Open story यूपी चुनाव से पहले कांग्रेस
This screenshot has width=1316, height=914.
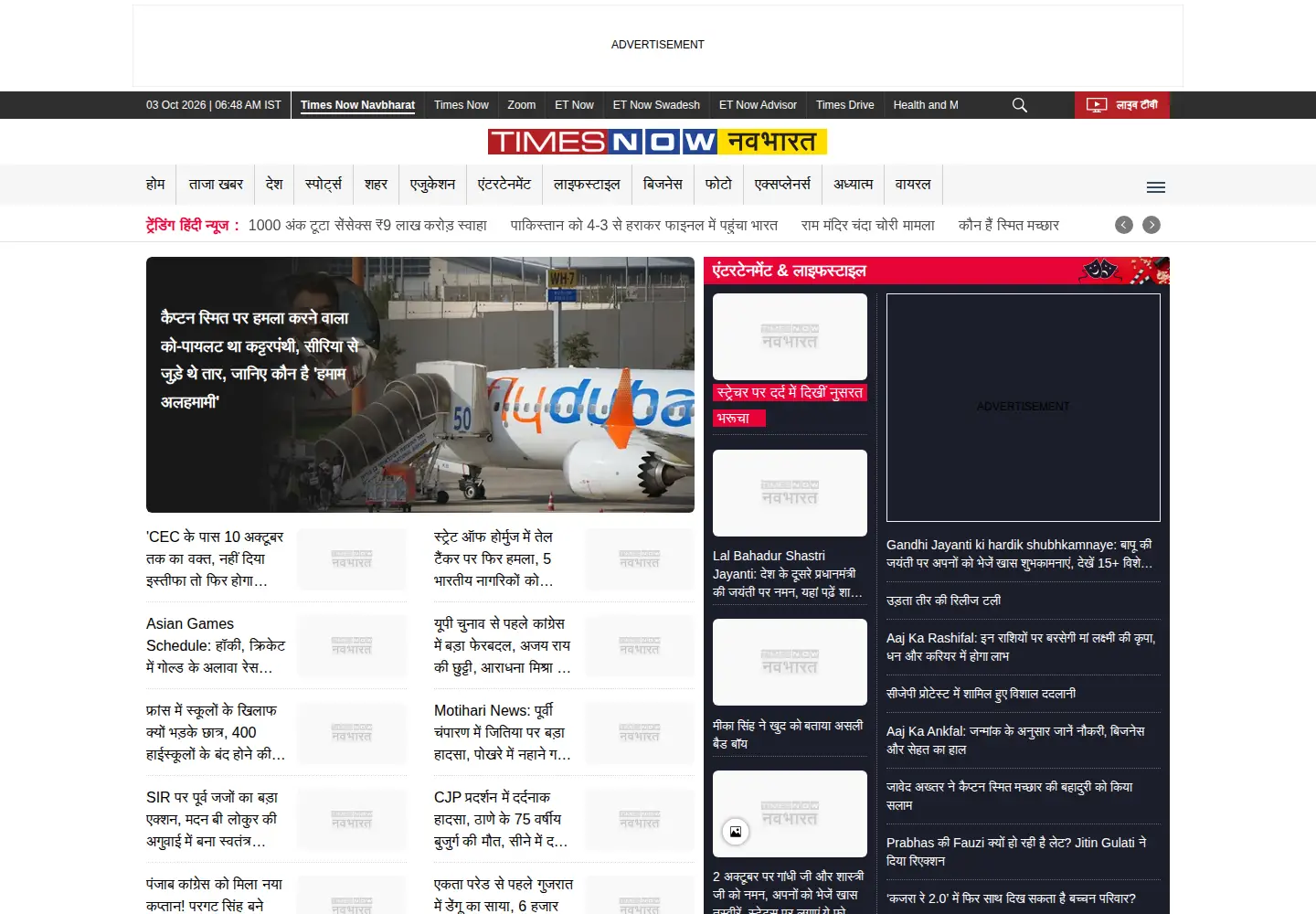504,645
